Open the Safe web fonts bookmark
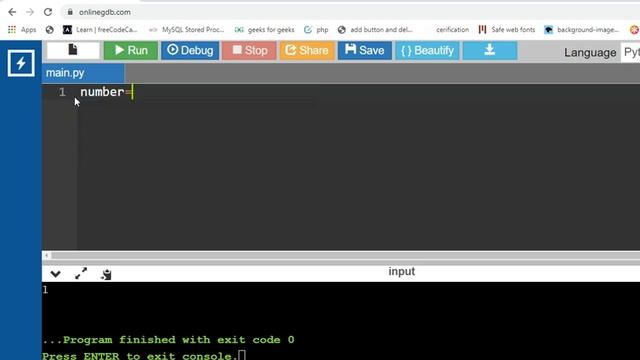Screen dimensions: 640x360 point(507,30)
